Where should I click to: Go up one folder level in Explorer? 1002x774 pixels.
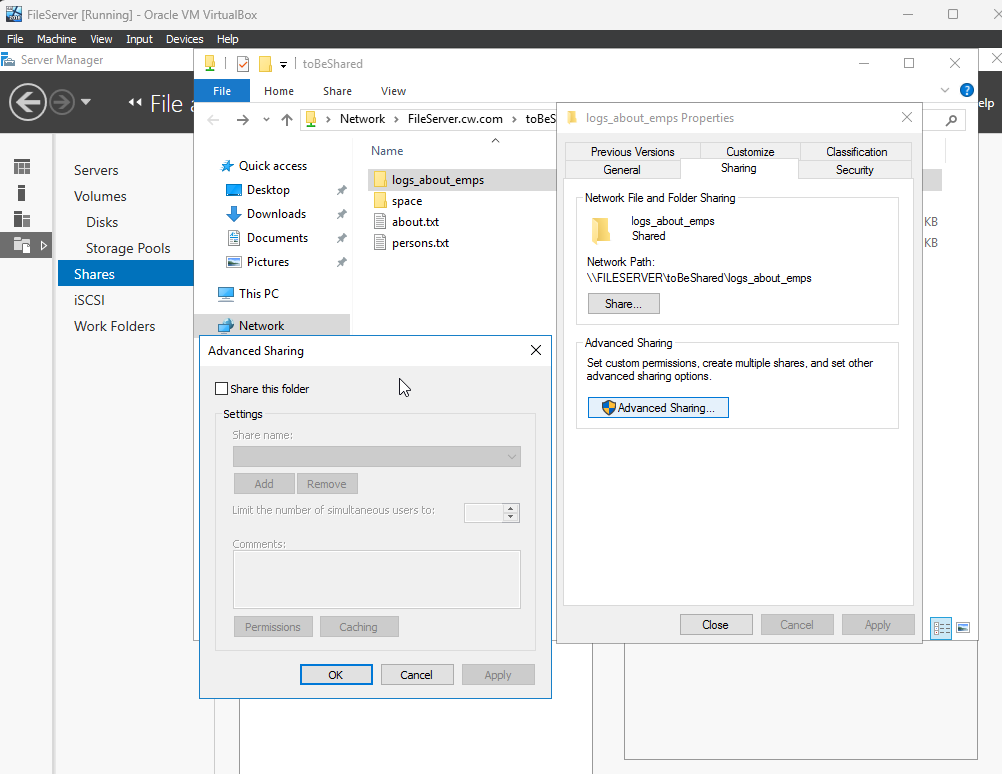(287, 120)
